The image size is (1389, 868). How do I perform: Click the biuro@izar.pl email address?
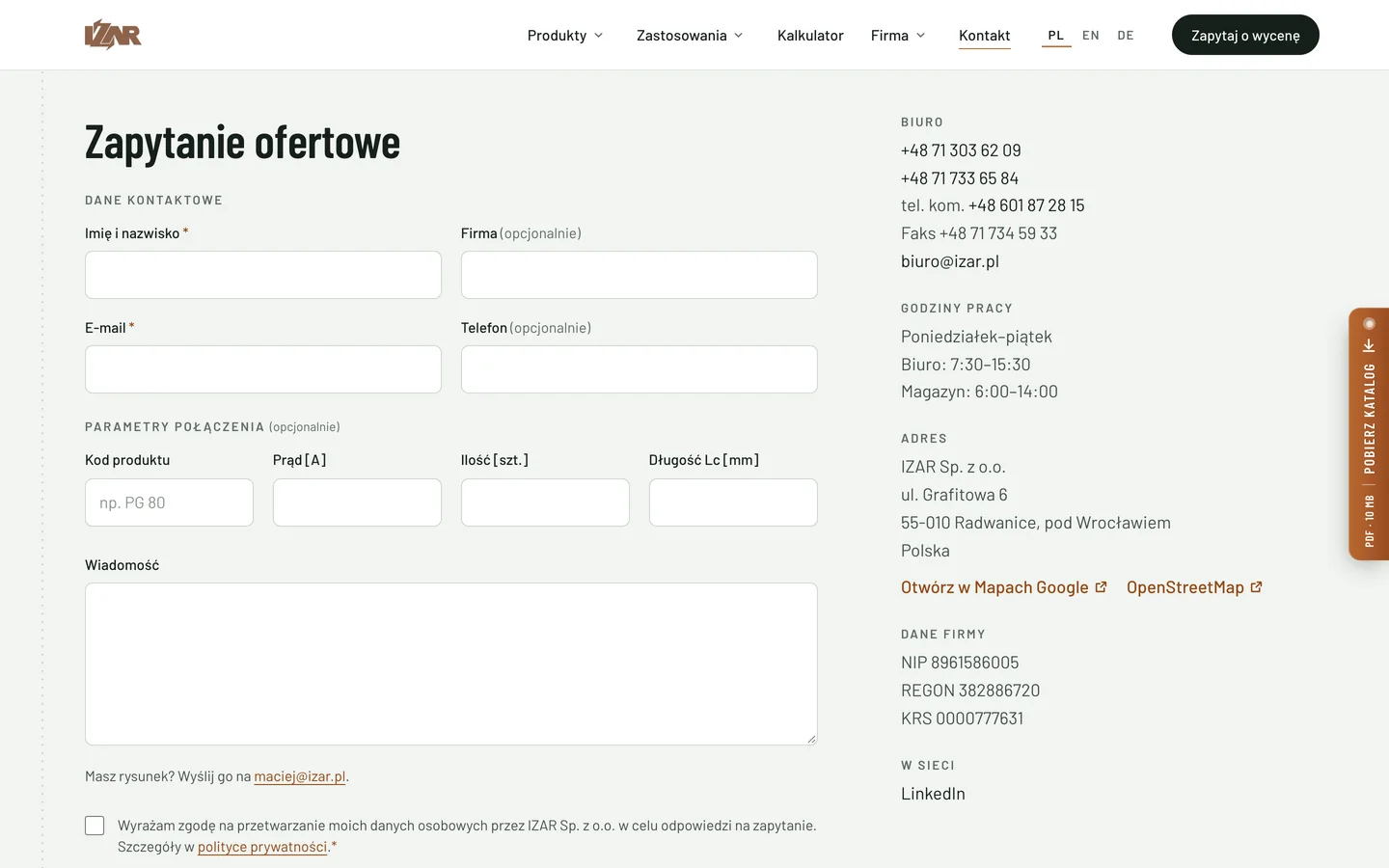pos(950,261)
